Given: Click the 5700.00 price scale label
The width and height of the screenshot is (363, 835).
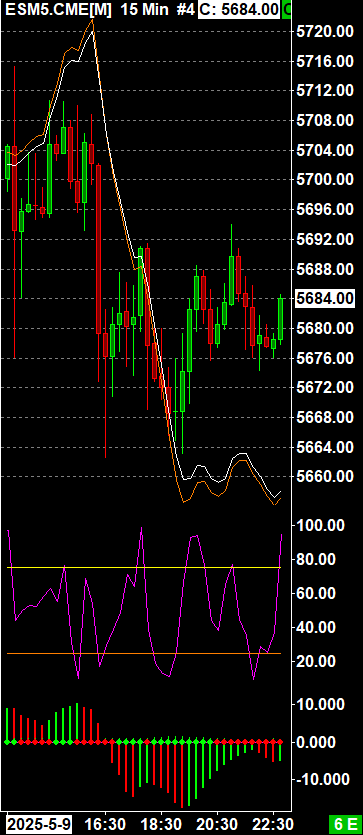Looking at the screenshot, I should click(325, 180).
